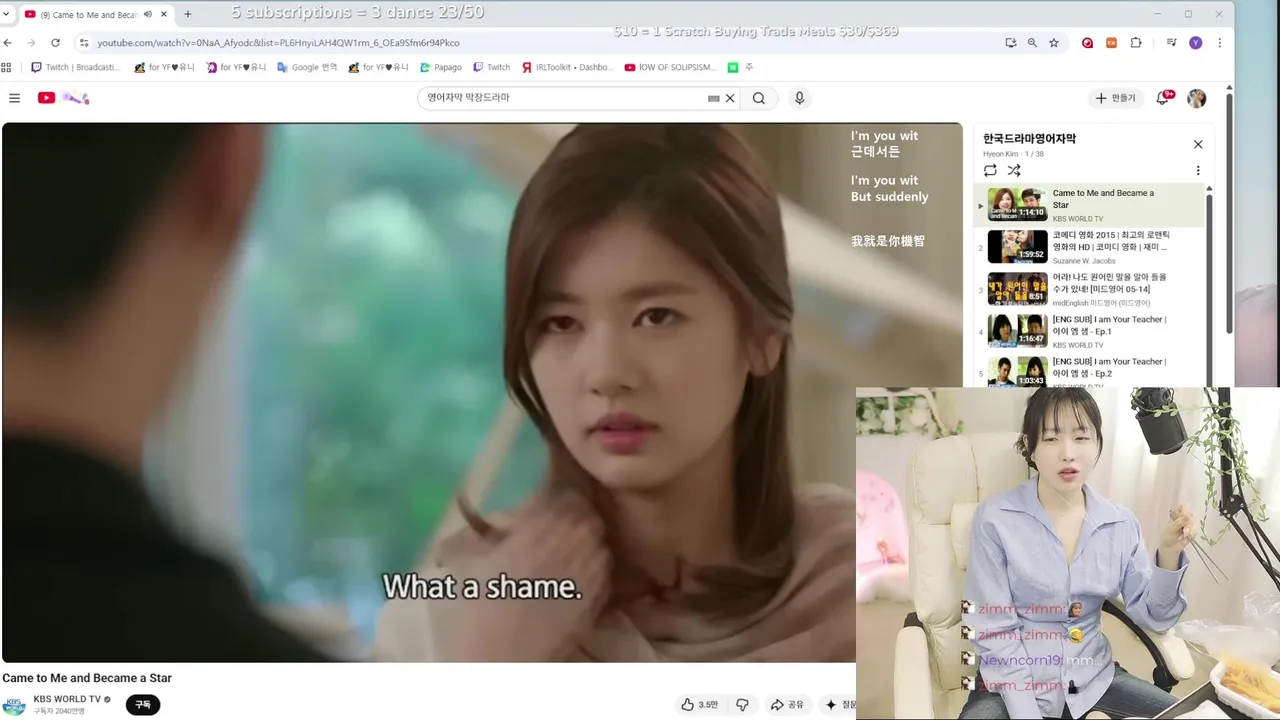The height and width of the screenshot is (720, 1280).
Task: Open Twitch Broadcasting bookmark
Action: click(x=75, y=67)
